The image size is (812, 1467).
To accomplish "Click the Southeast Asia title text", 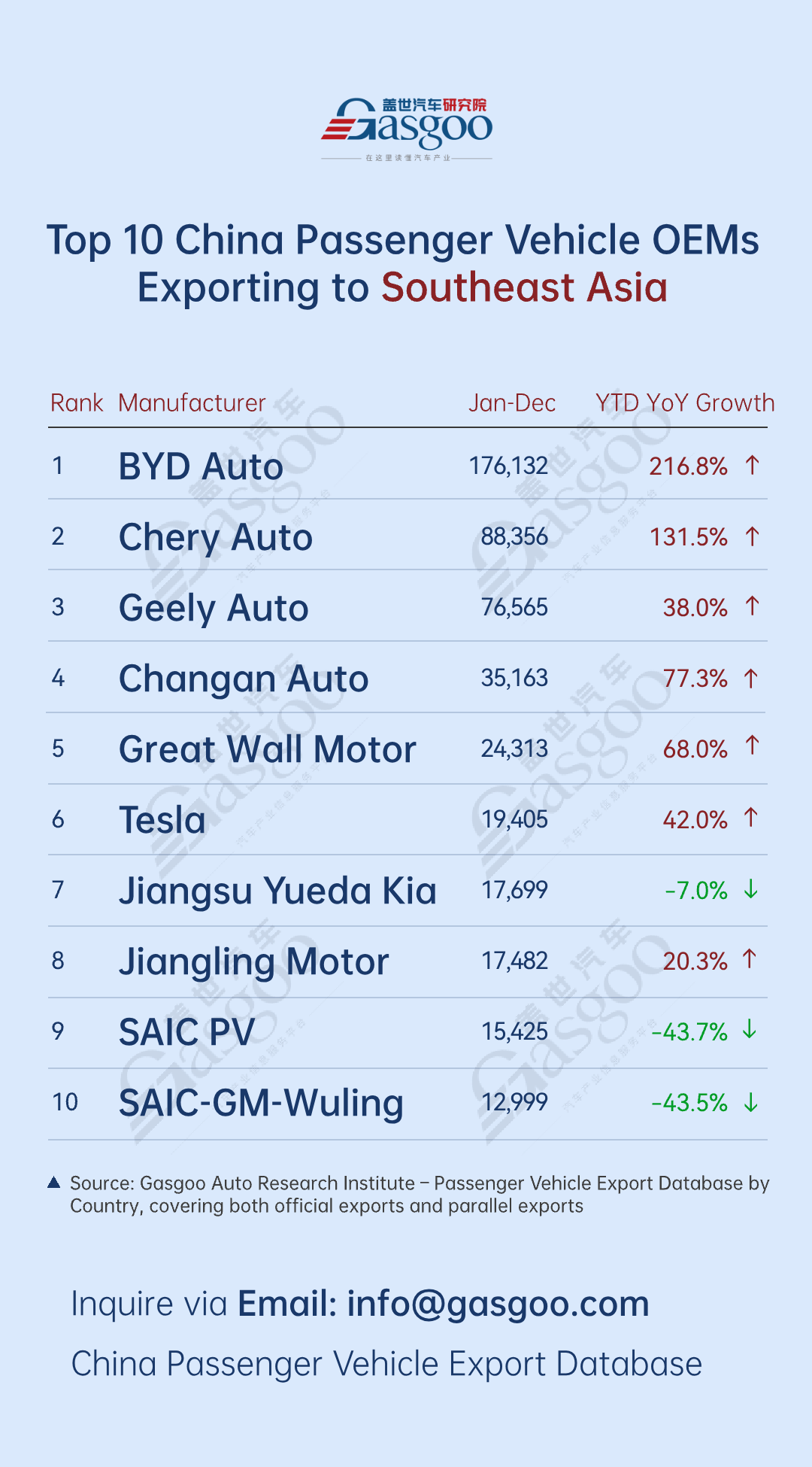I will [524, 287].
